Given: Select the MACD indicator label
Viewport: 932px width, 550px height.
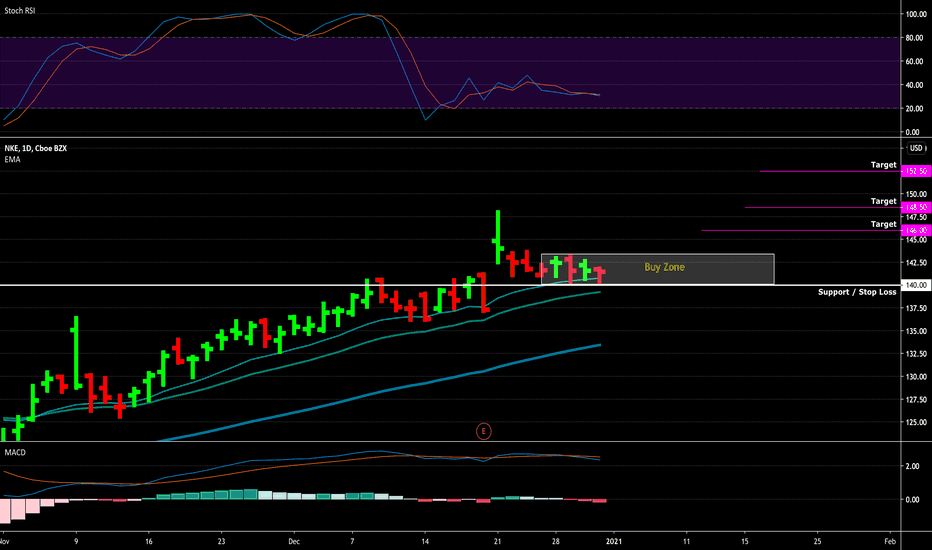Looking at the screenshot, I should point(15,452).
